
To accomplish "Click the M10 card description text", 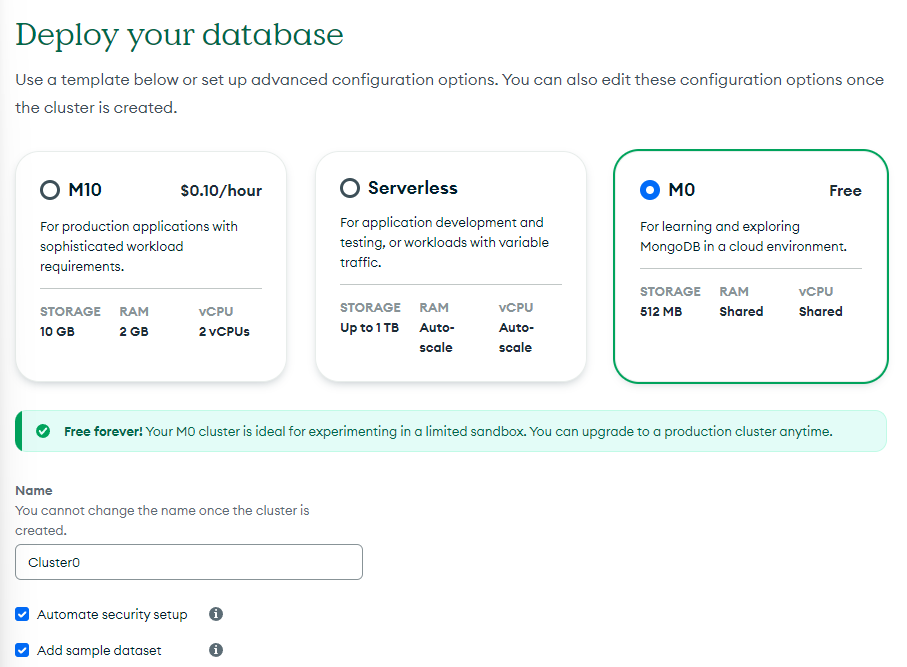I will click(139, 246).
